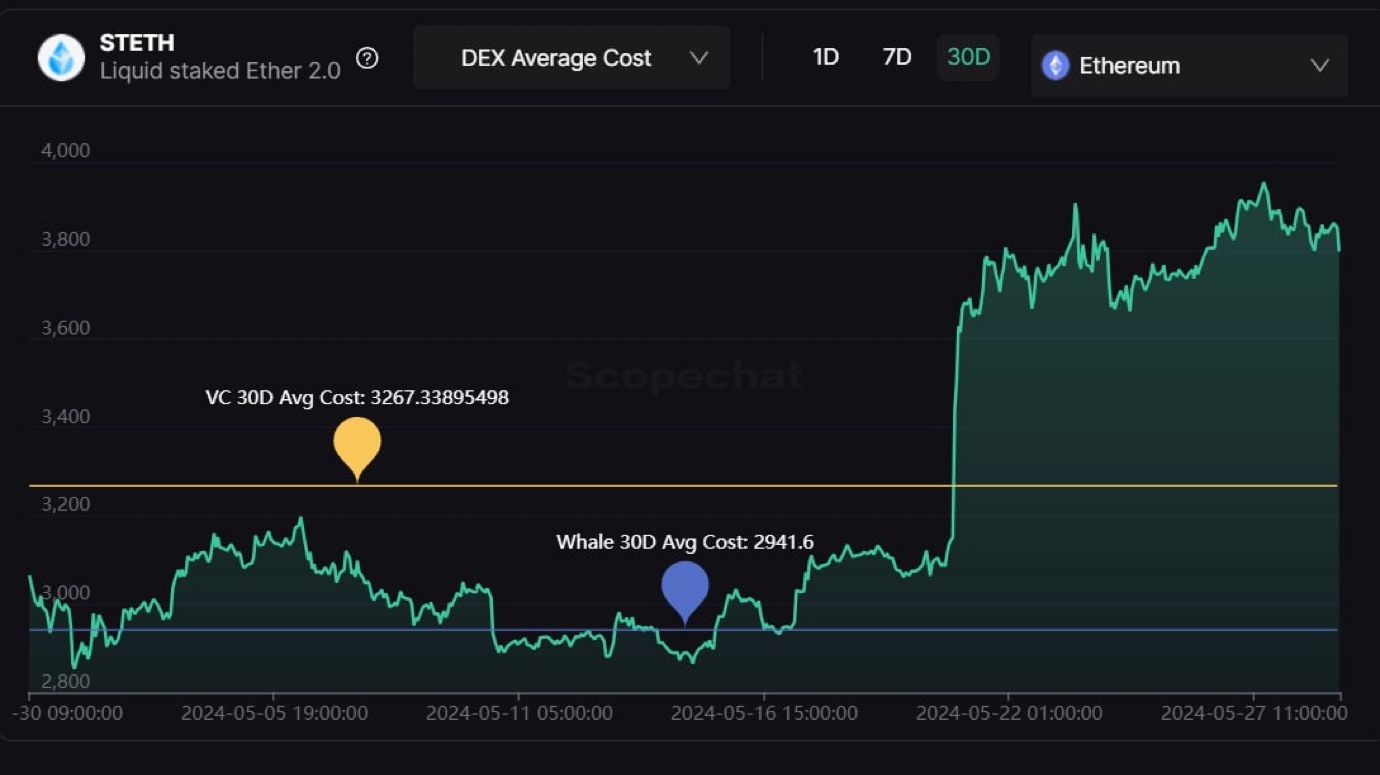Image resolution: width=1380 pixels, height=775 pixels.
Task: Click the yellow VC average cost pin
Action: [357, 444]
